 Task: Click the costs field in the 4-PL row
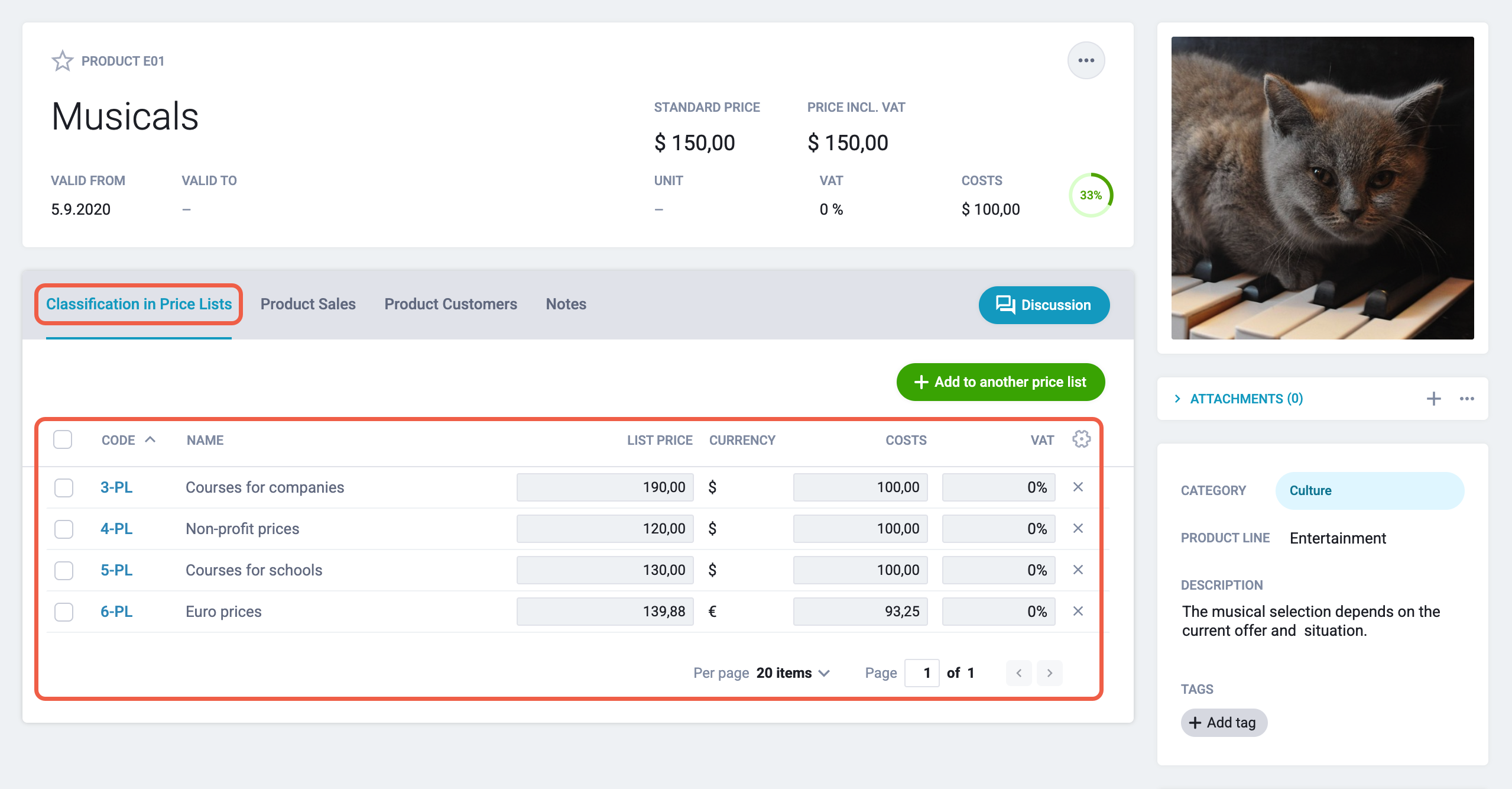click(x=860, y=529)
